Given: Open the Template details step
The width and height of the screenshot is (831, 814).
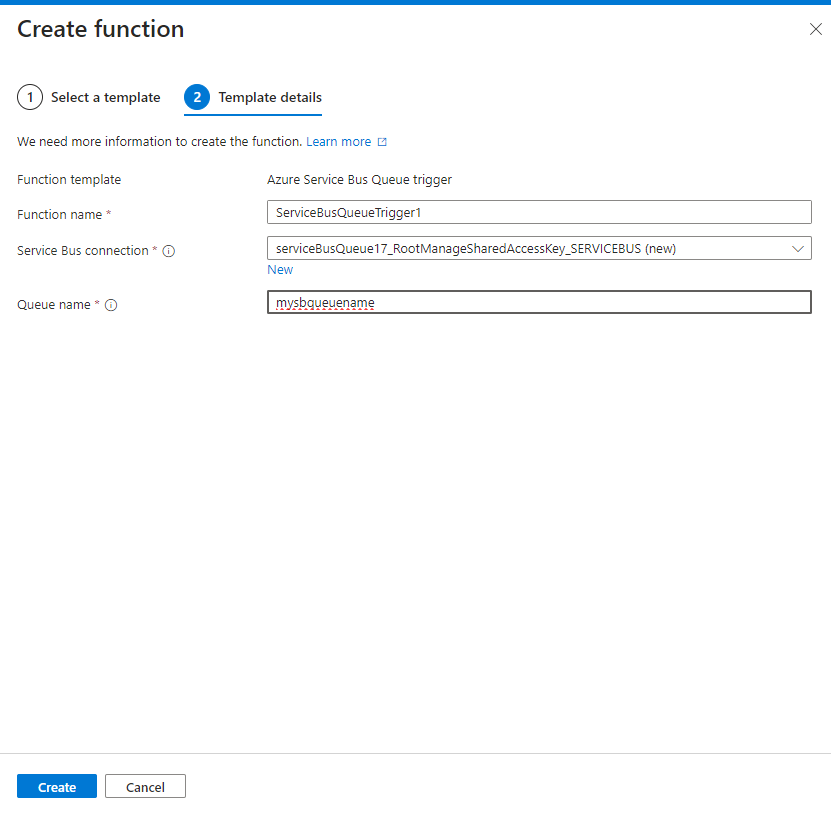Looking at the screenshot, I should pos(253,98).
